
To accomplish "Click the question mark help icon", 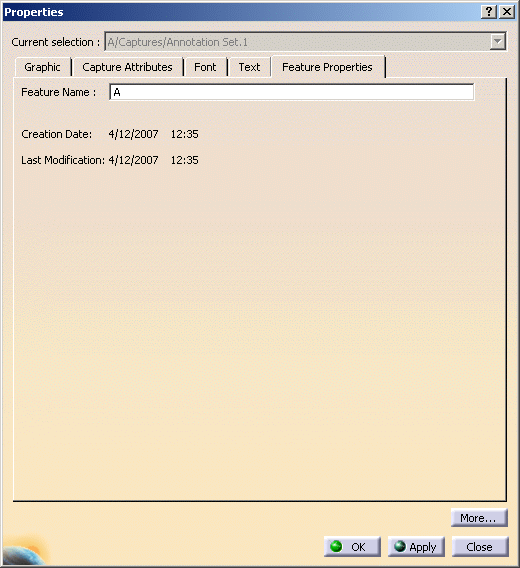I will (488, 12).
